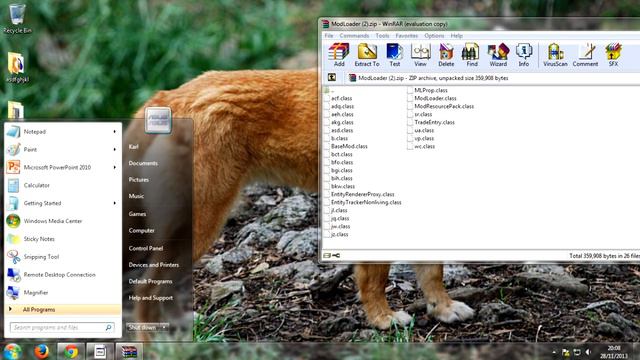Open Pictures from Start menu
The height and width of the screenshot is (360, 640).
click(x=138, y=180)
